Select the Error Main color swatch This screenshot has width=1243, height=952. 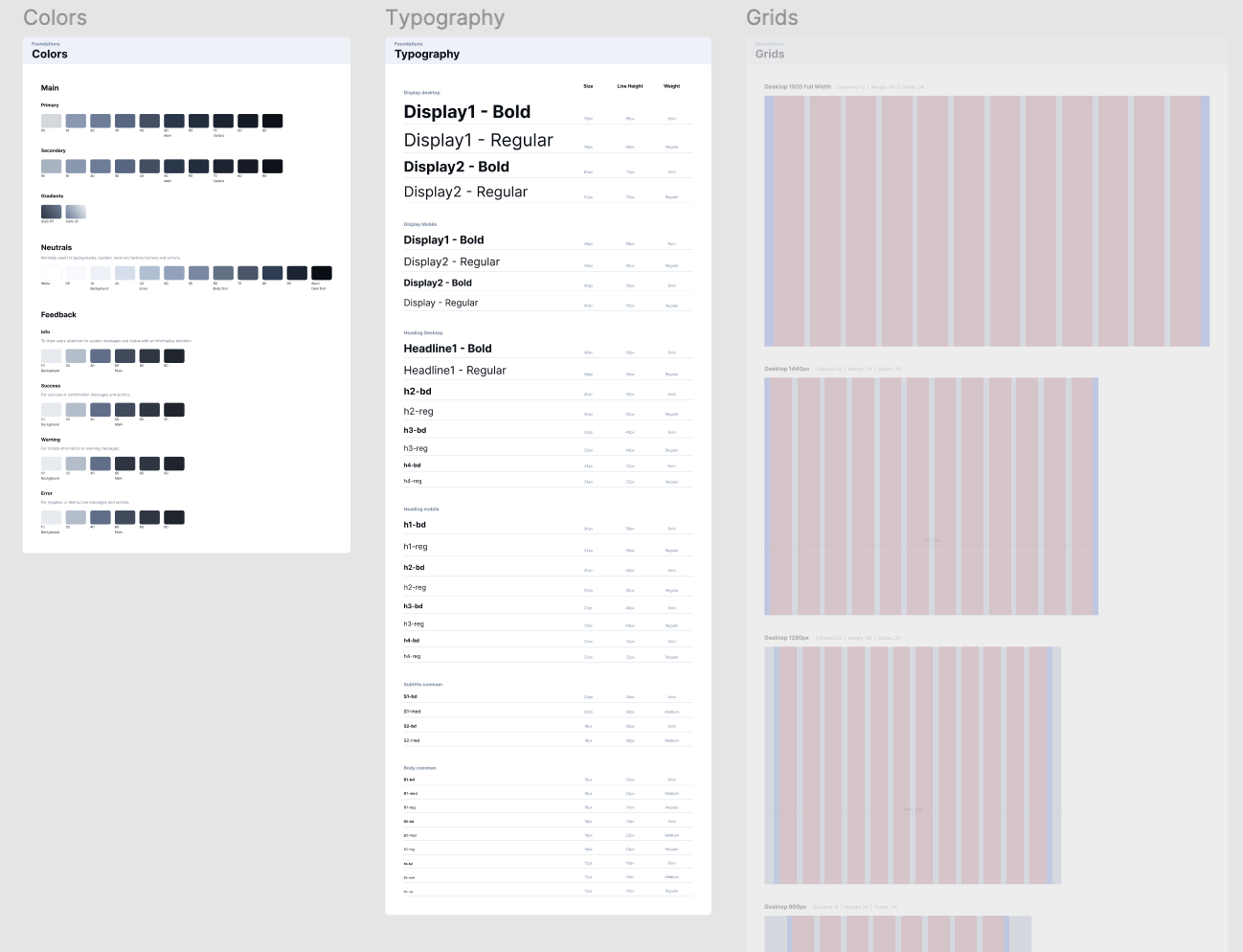pos(125,518)
